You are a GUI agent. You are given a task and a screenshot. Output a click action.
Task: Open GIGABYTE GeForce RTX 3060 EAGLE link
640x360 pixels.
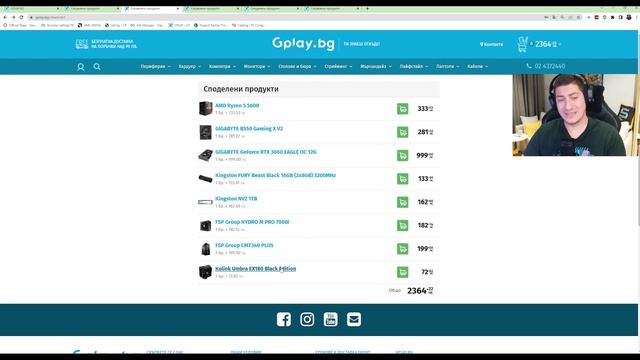266,152
